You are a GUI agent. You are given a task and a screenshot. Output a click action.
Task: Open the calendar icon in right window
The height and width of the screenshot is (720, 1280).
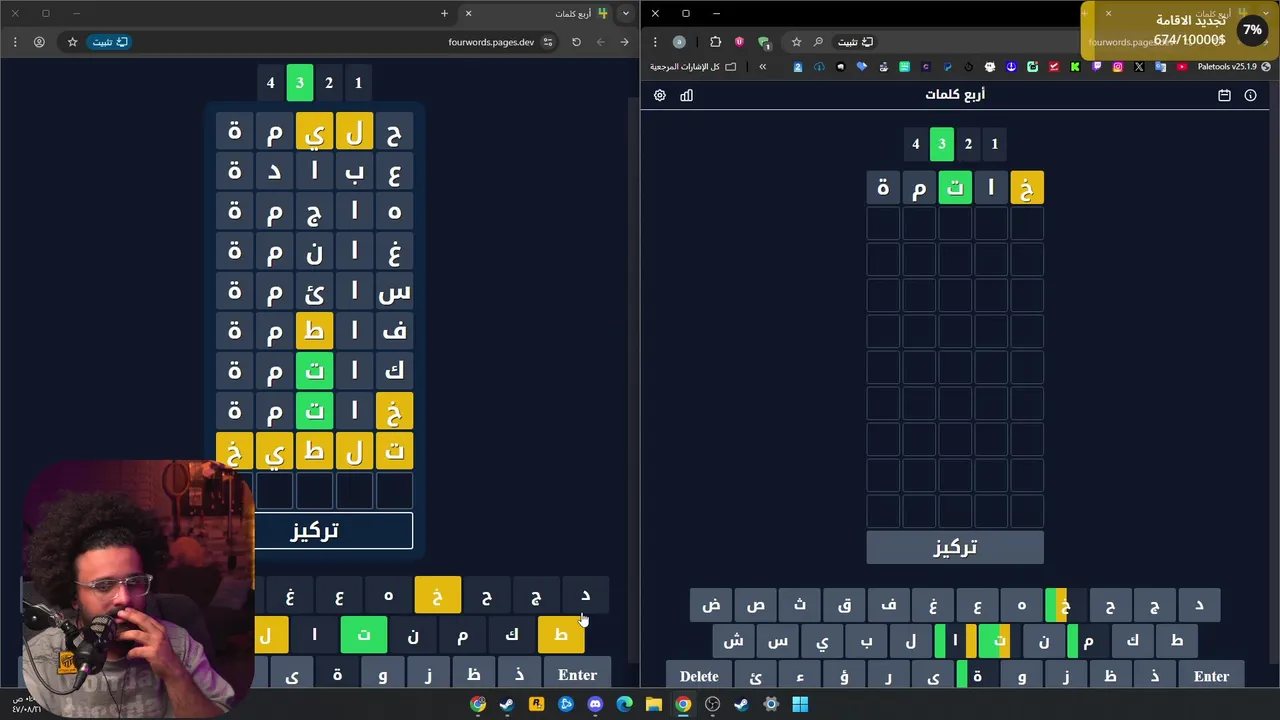pyautogui.click(x=1224, y=95)
